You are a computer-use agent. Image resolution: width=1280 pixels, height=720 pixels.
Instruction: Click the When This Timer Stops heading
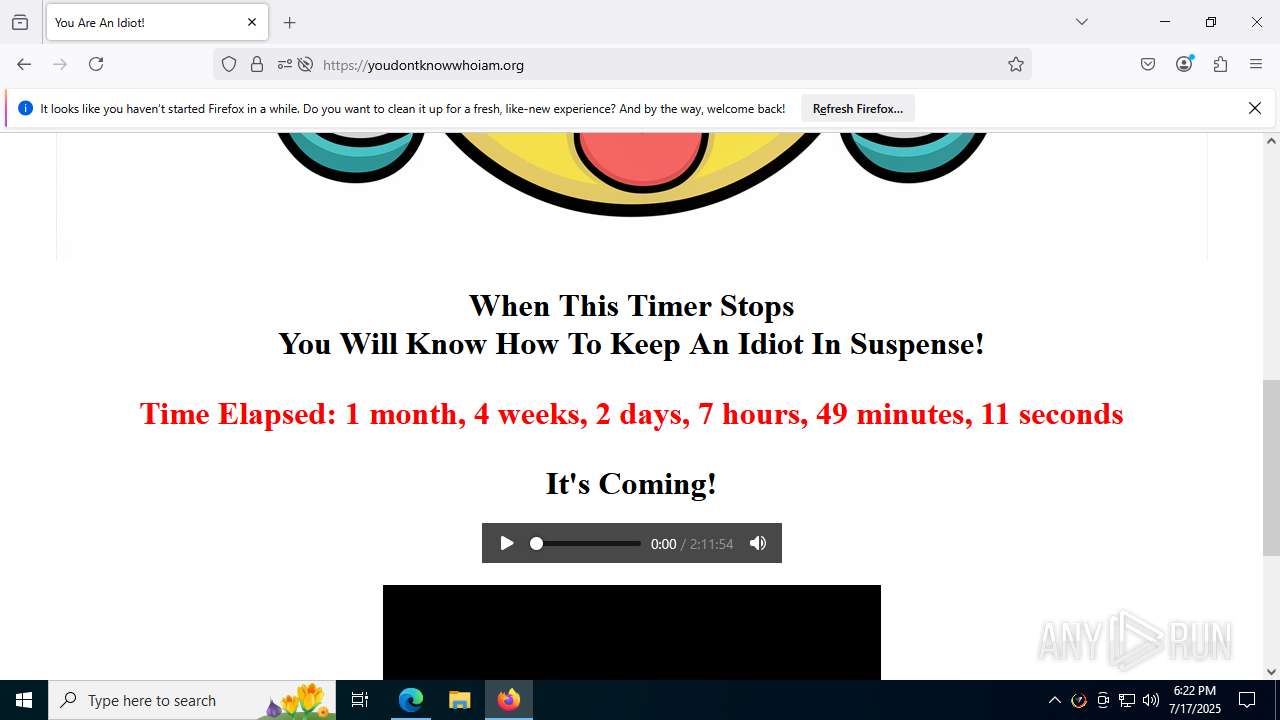(x=631, y=305)
